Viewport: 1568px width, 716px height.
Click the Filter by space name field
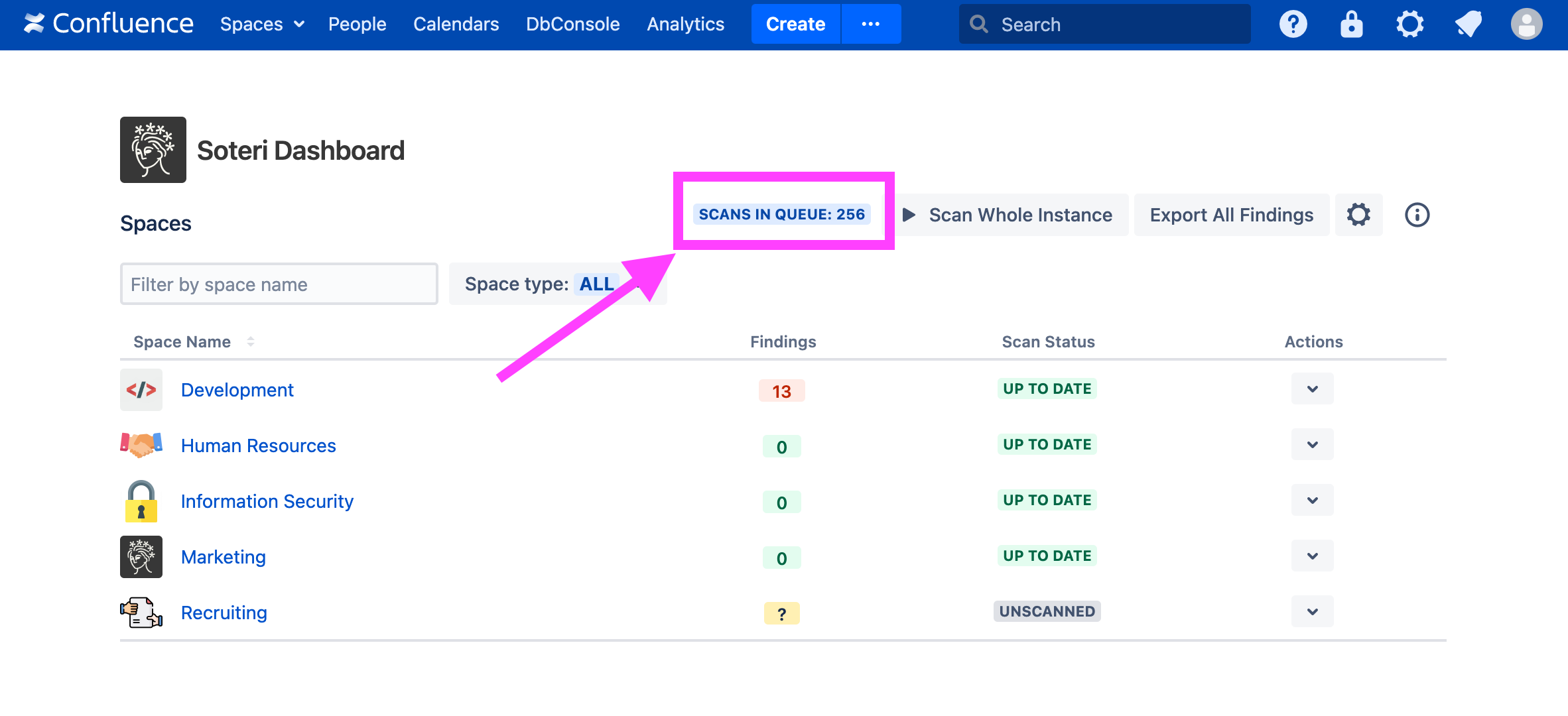pos(279,284)
